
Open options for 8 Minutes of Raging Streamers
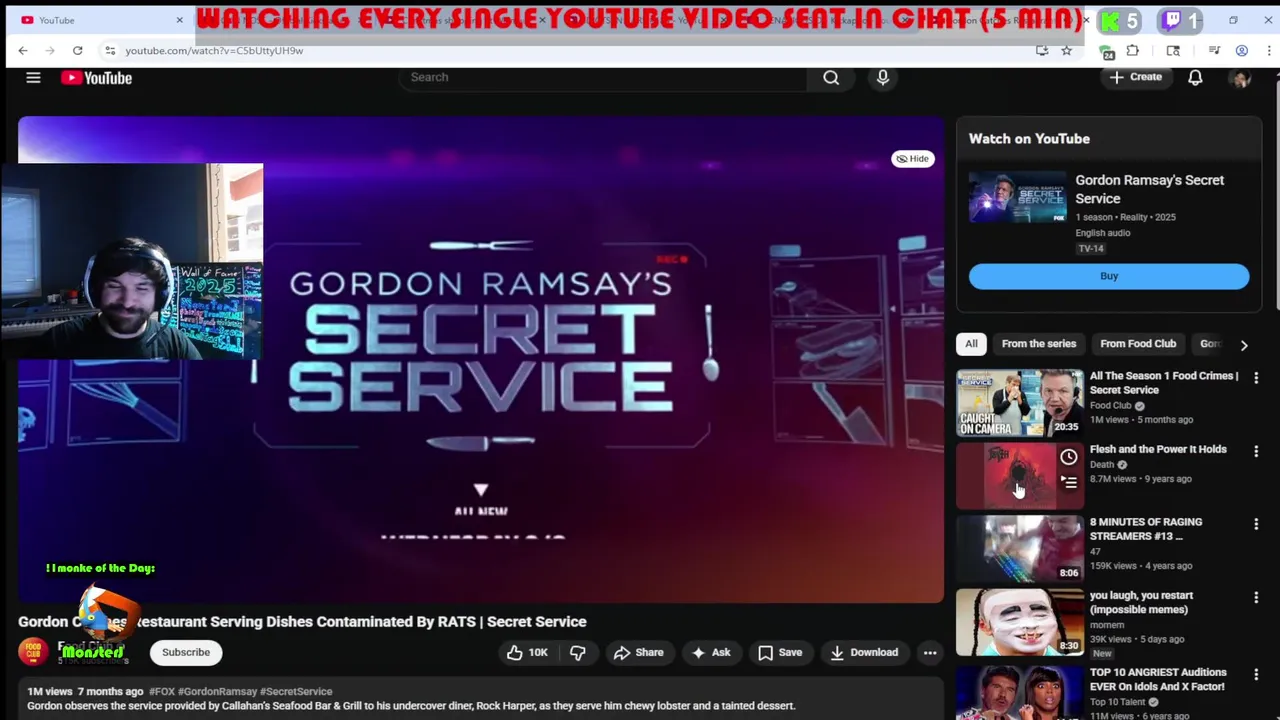coord(1256,524)
